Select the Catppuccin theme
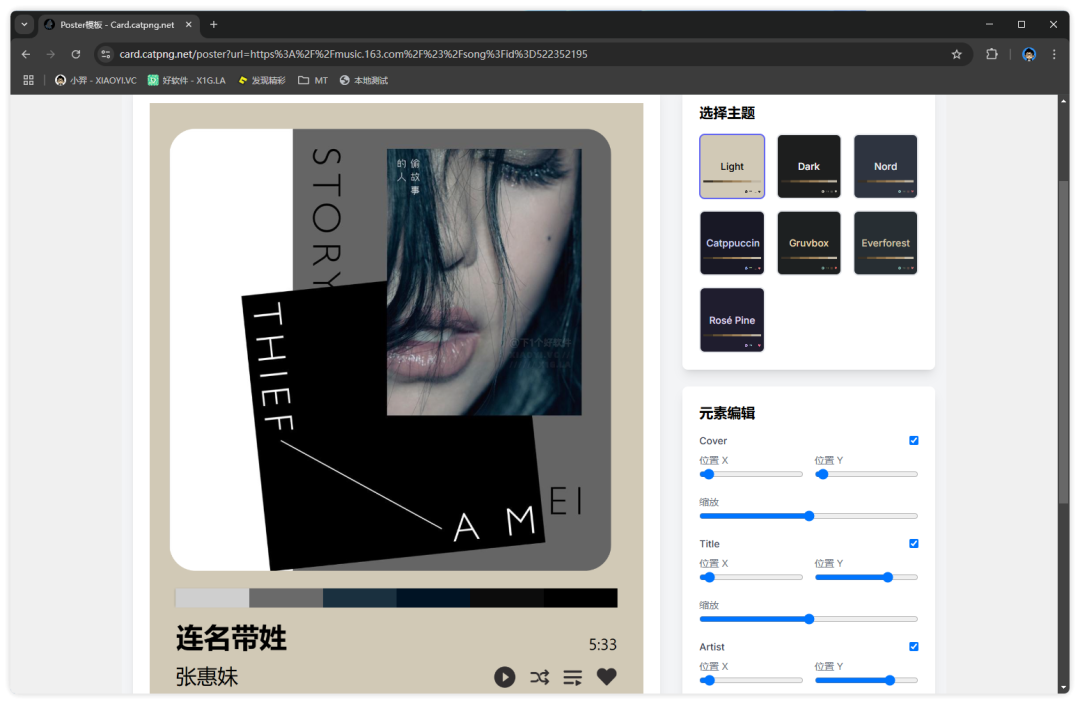 731,243
